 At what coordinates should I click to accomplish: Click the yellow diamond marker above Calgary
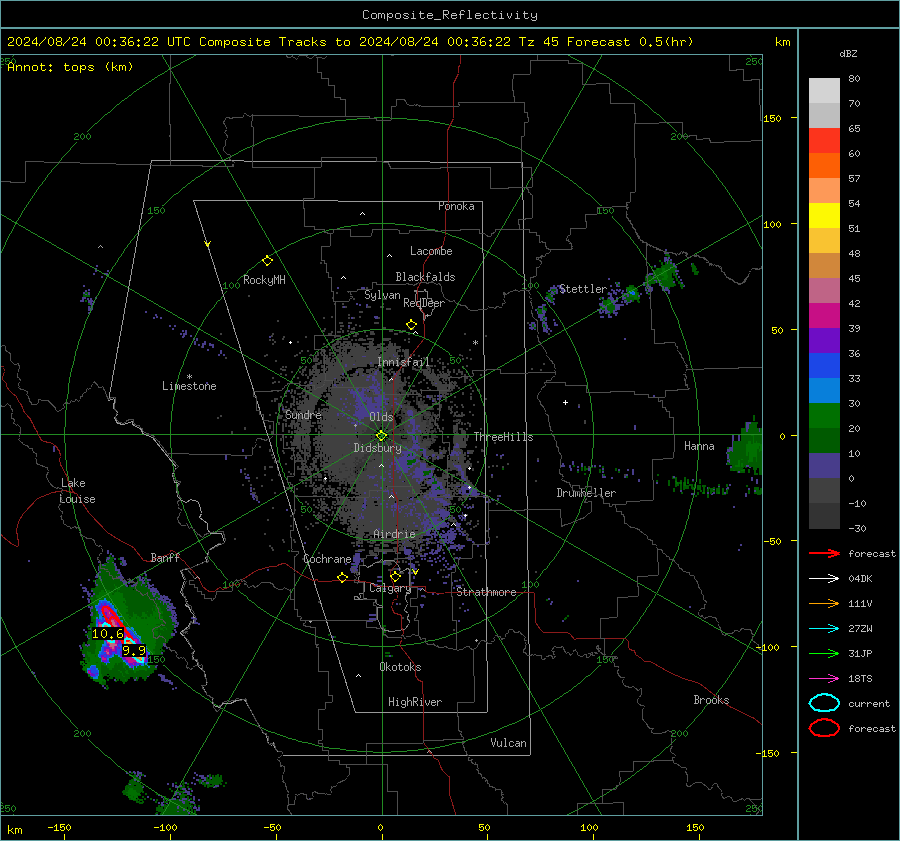click(395, 576)
